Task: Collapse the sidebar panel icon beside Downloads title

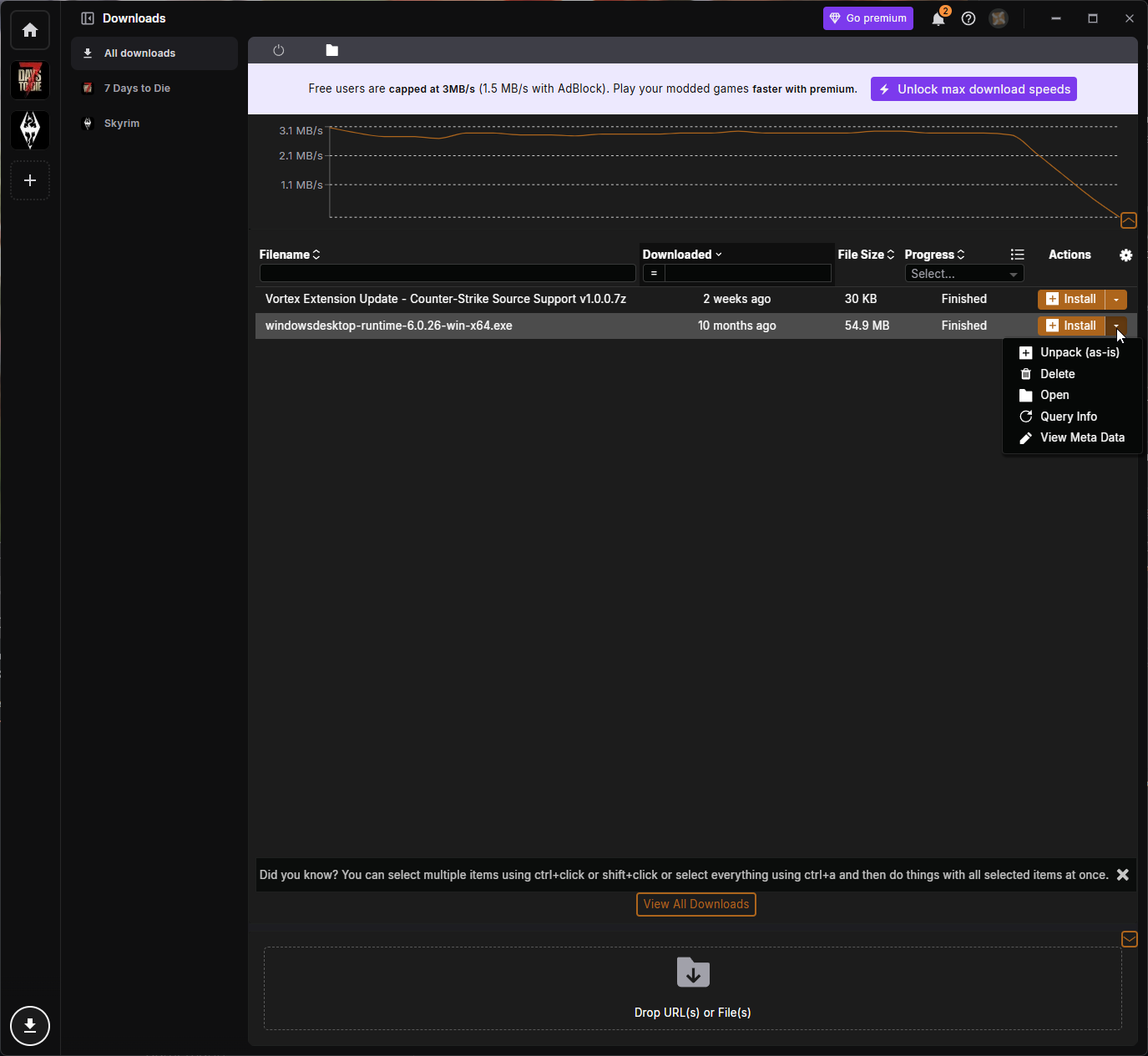Action: point(88,18)
